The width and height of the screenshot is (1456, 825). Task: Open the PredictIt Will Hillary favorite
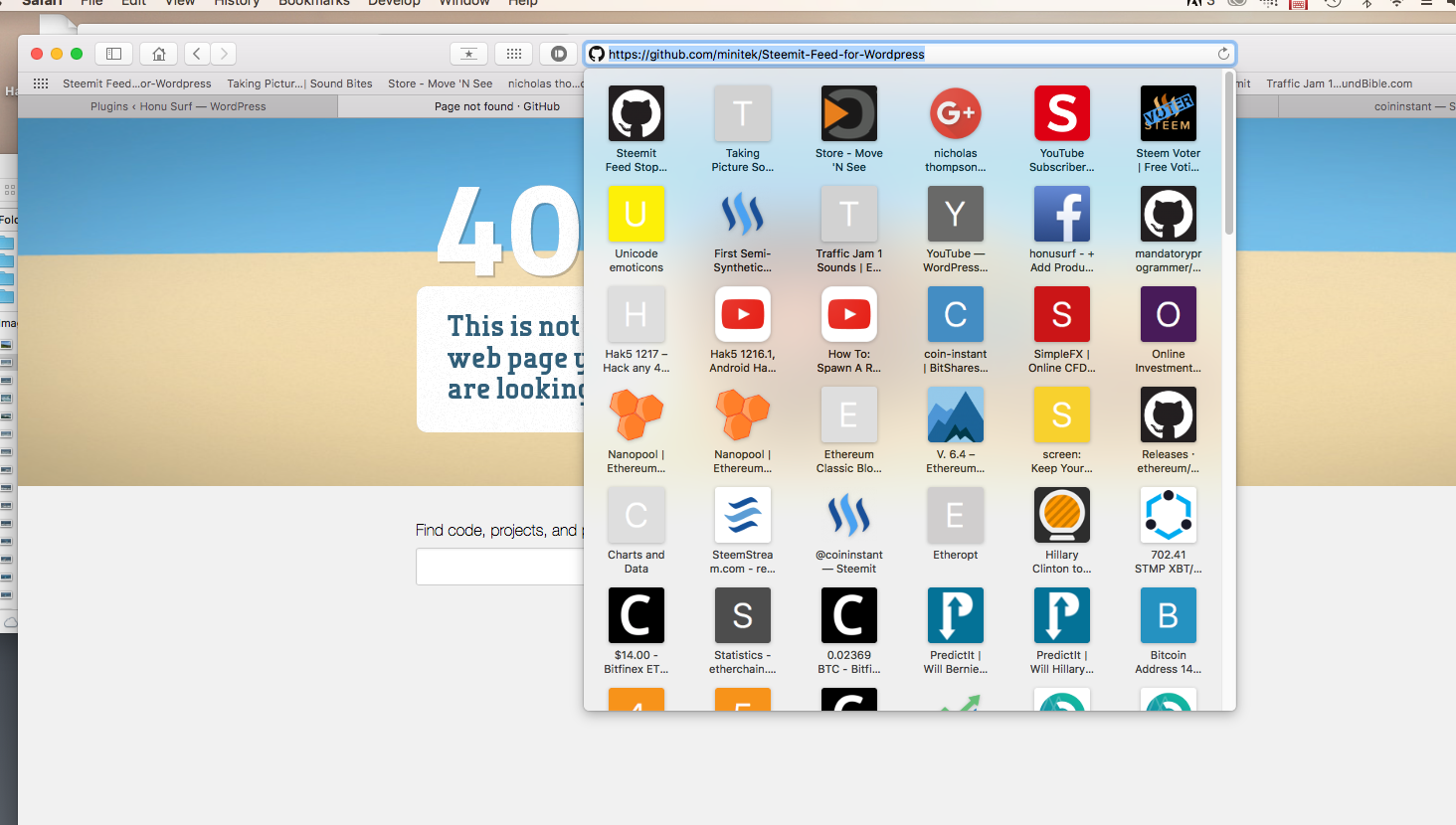1062,615
